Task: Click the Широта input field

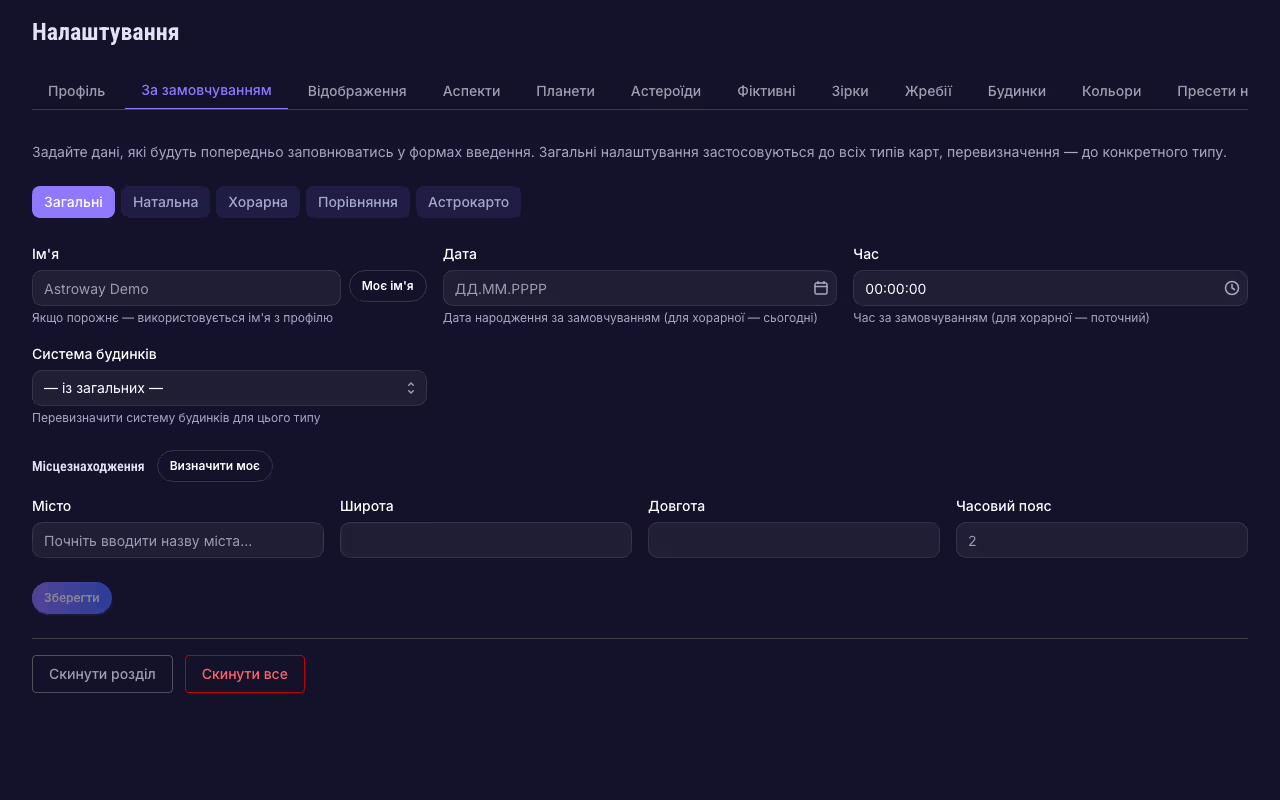Action: (485, 540)
